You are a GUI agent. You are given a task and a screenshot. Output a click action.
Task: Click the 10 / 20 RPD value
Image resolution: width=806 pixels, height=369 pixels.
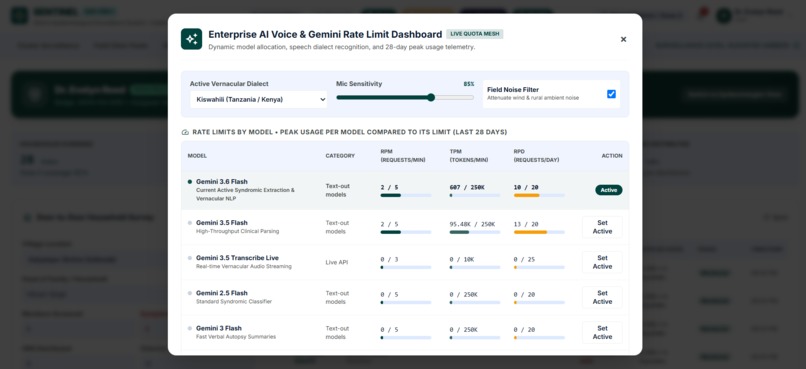525,188
